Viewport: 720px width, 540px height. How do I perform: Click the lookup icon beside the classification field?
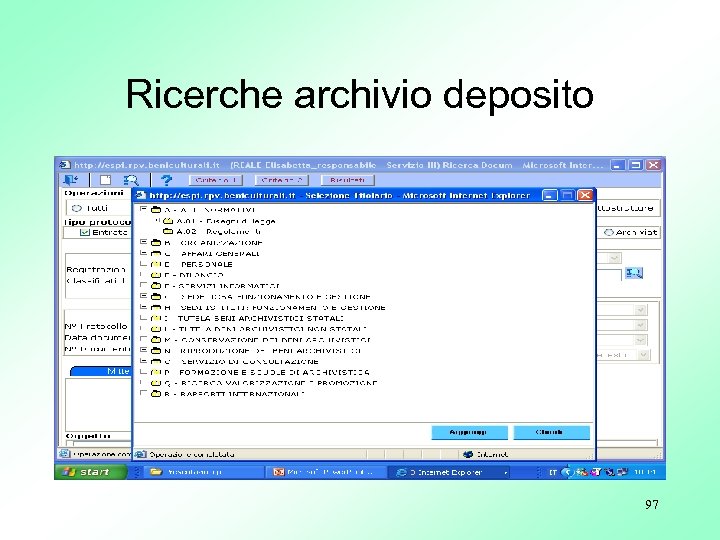pyautogui.click(x=634, y=273)
